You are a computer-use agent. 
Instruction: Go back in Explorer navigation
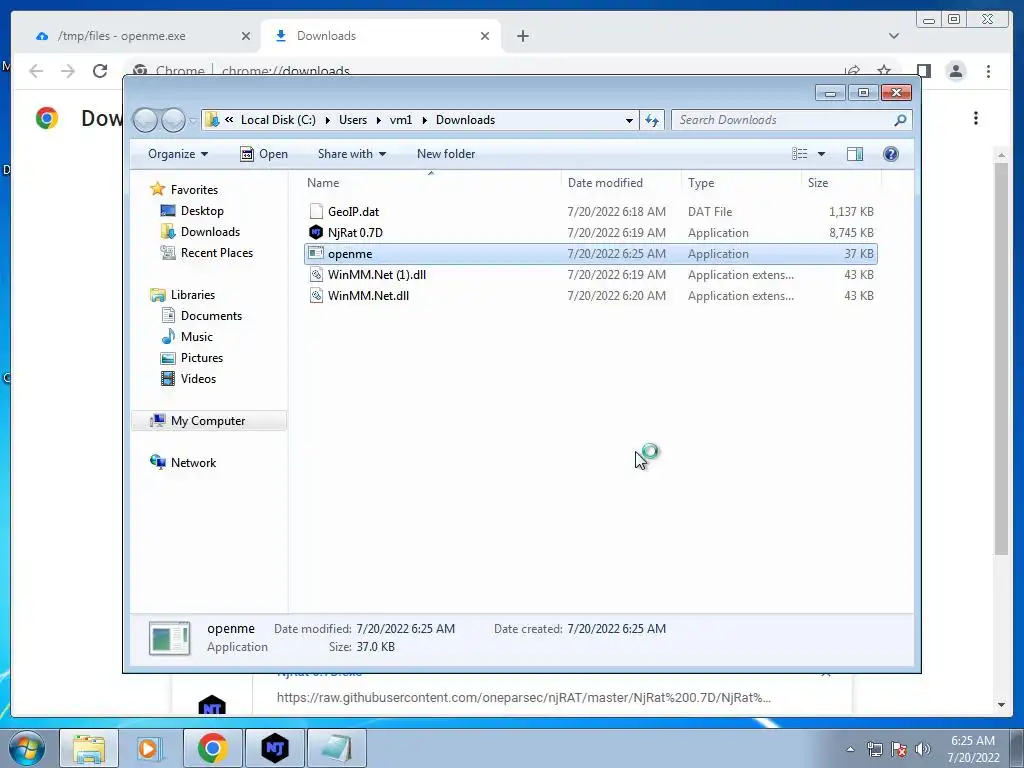coord(145,120)
